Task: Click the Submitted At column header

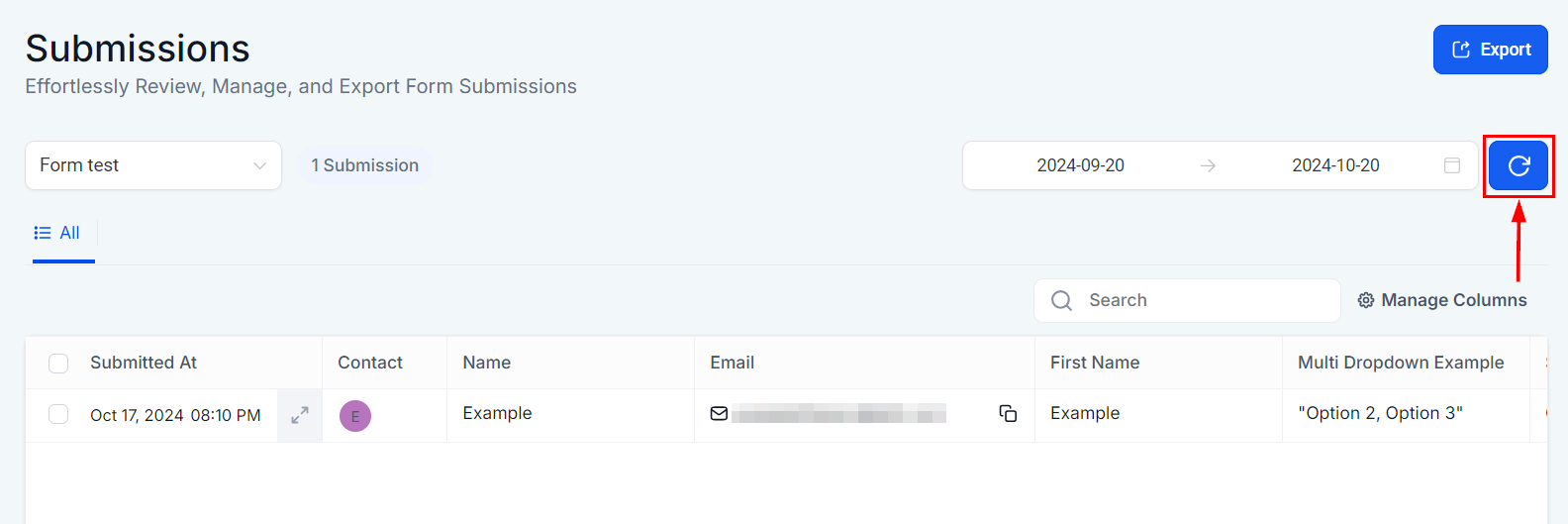Action: pos(144,363)
